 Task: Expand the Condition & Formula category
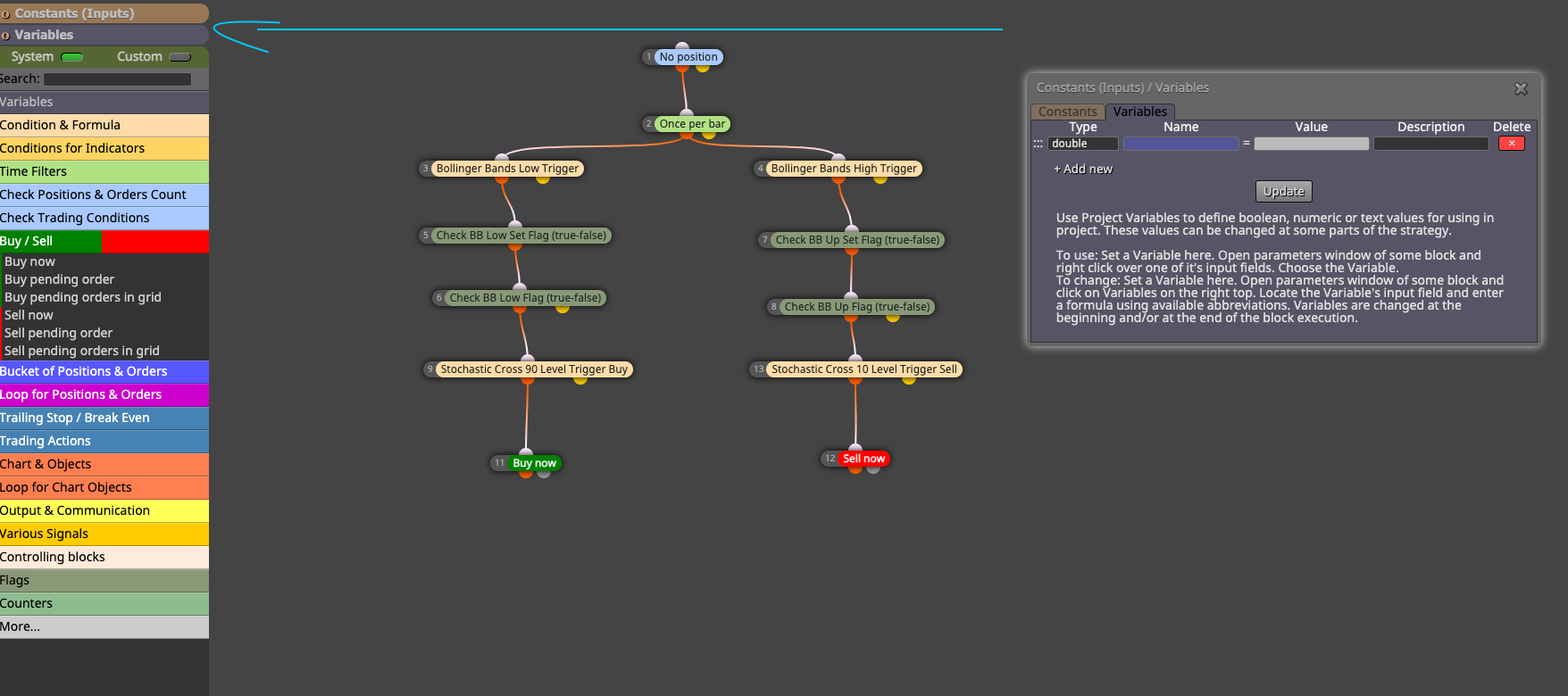pos(104,125)
